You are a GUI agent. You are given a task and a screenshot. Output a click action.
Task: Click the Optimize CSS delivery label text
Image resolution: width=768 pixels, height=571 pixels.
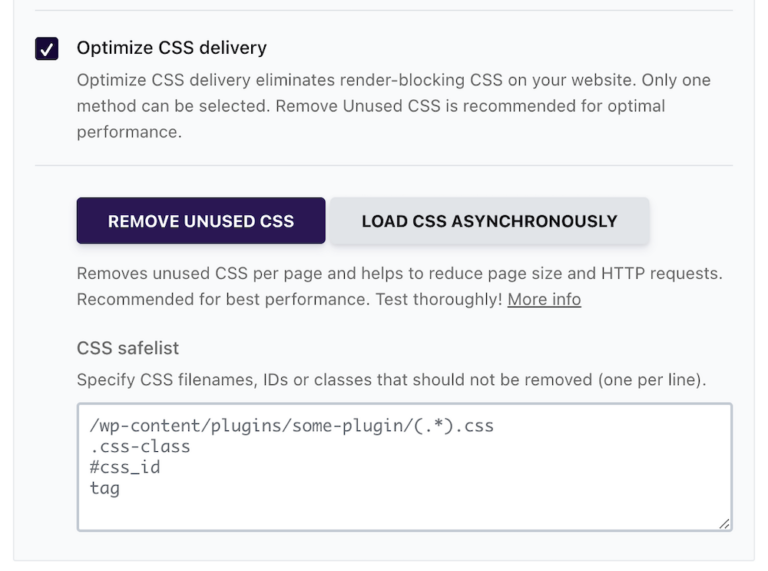click(x=171, y=48)
